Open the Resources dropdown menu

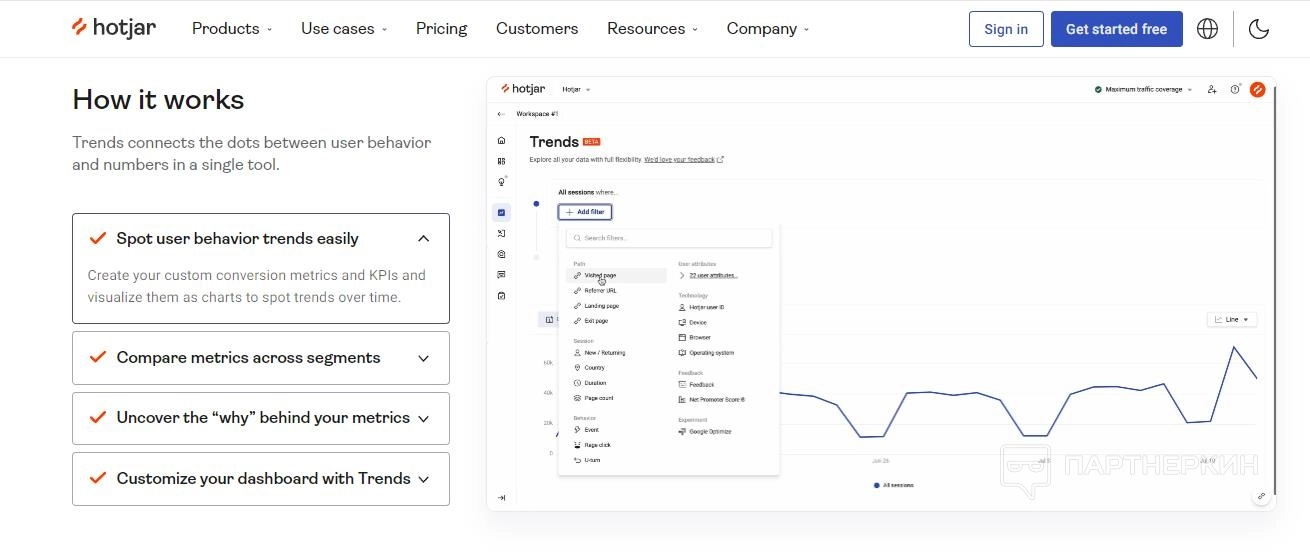point(652,29)
